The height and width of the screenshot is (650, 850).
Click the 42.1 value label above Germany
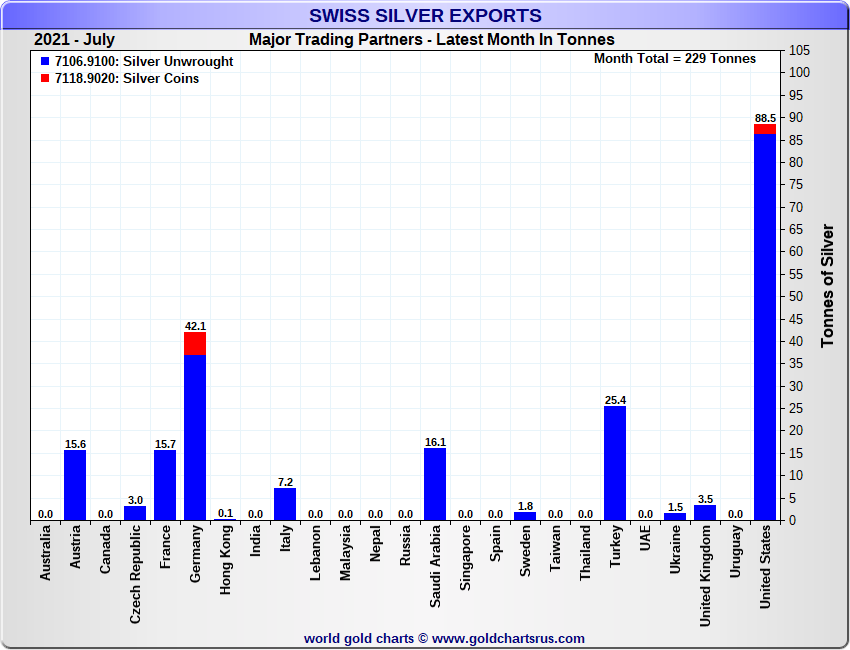pos(195,326)
